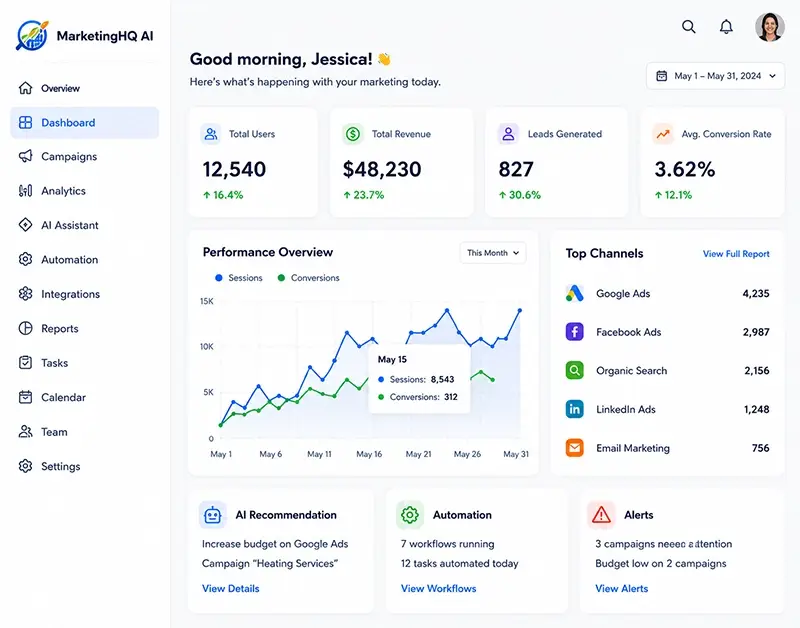Image resolution: width=800 pixels, height=628 pixels.
Task: Click the Total Users people icon
Action: pyautogui.click(x=211, y=134)
